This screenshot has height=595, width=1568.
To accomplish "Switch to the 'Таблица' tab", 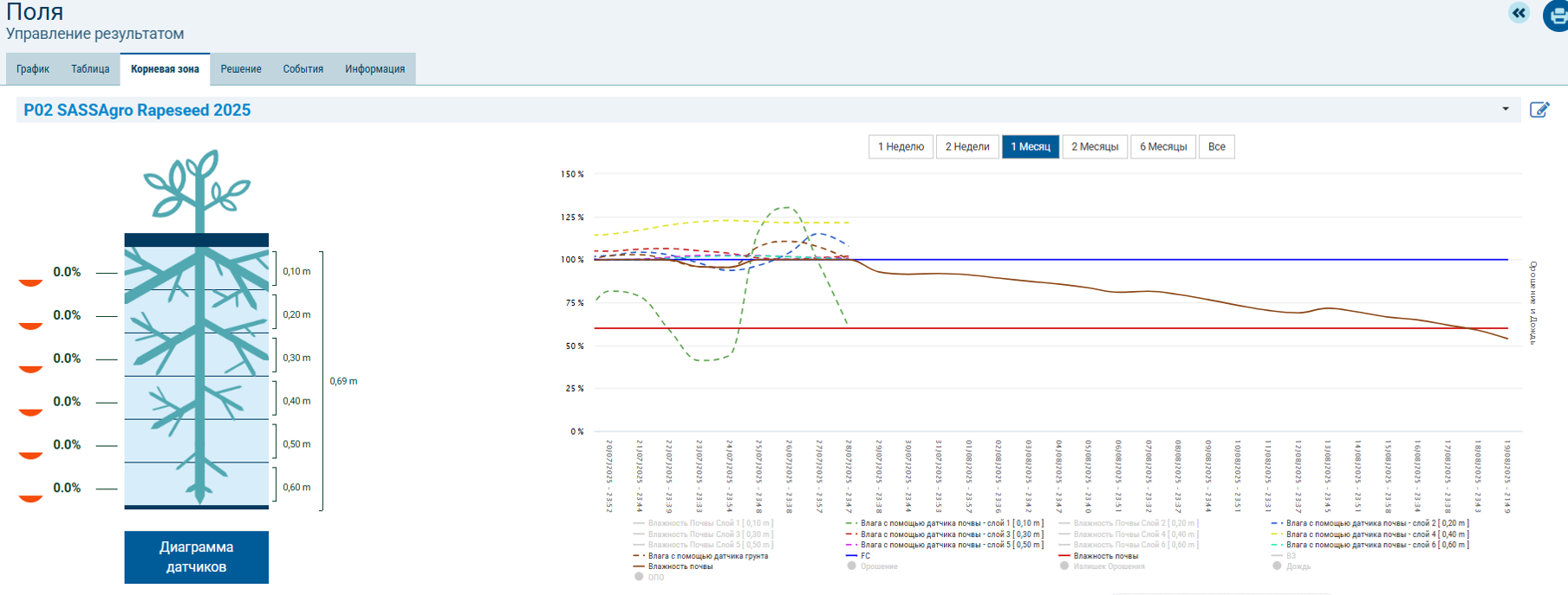I will (x=90, y=69).
